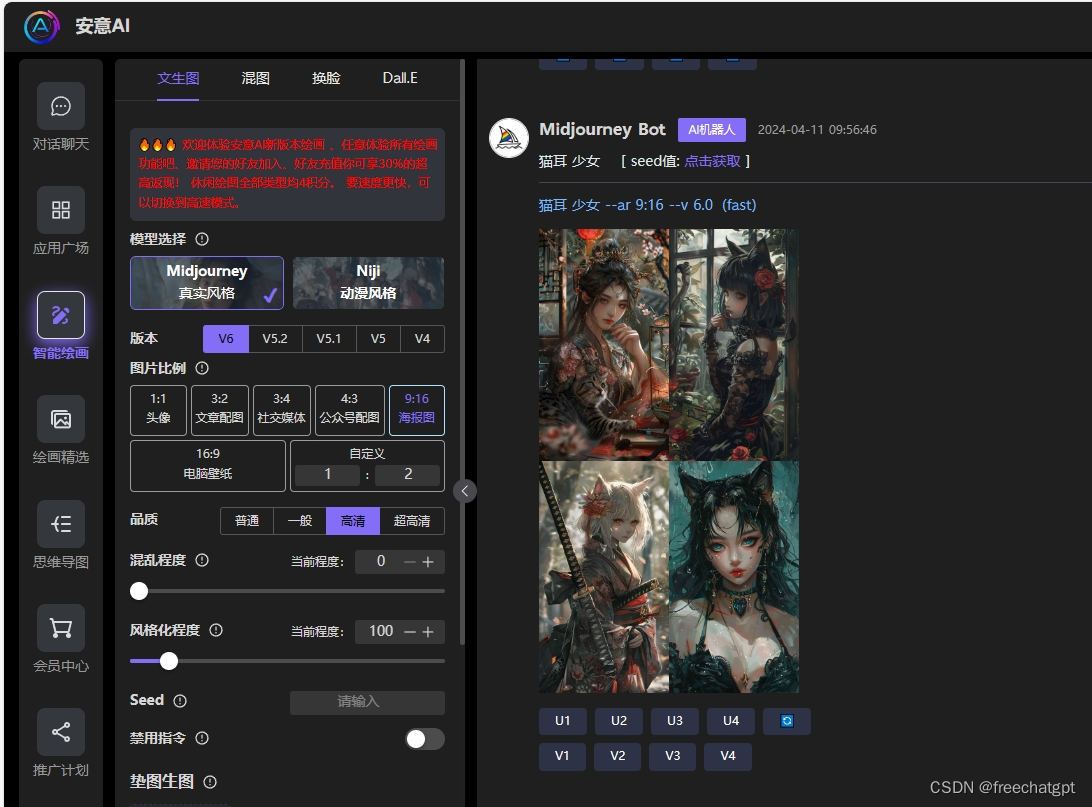This screenshot has width=1092, height=807.
Task: Select version V5
Action: 378,339
